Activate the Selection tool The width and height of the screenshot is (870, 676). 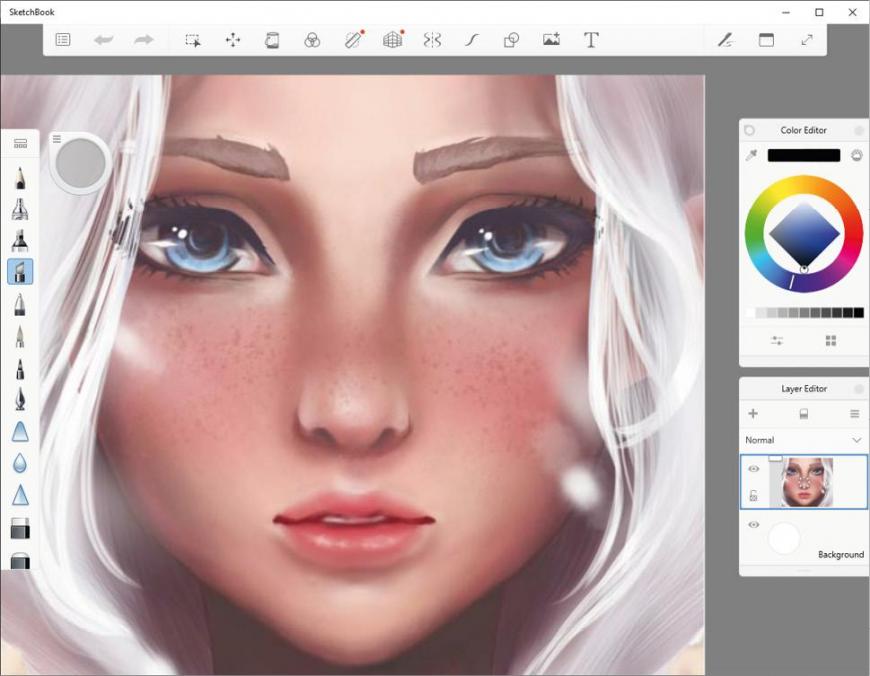pyautogui.click(x=193, y=40)
